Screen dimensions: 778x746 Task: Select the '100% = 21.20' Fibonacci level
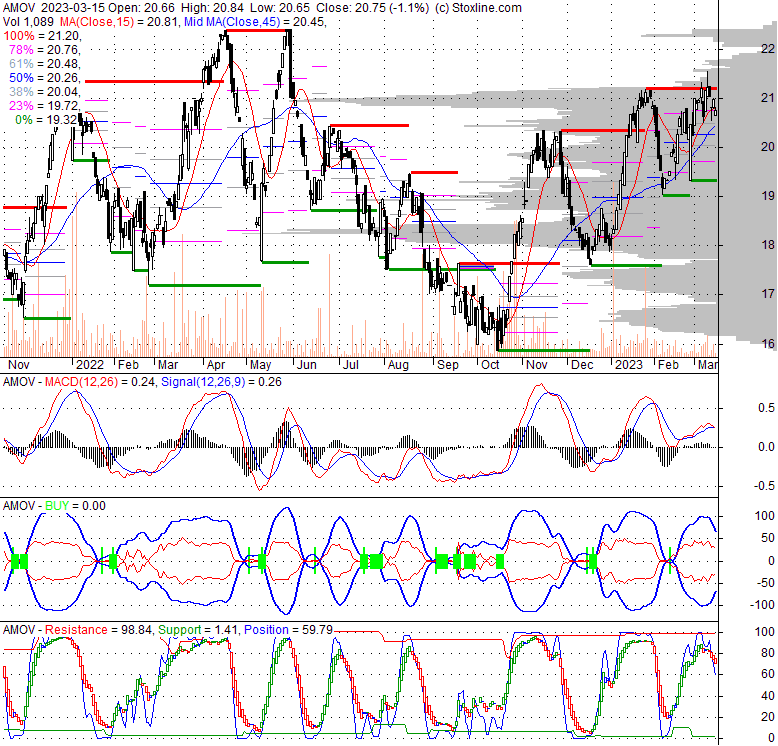point(41,36)
